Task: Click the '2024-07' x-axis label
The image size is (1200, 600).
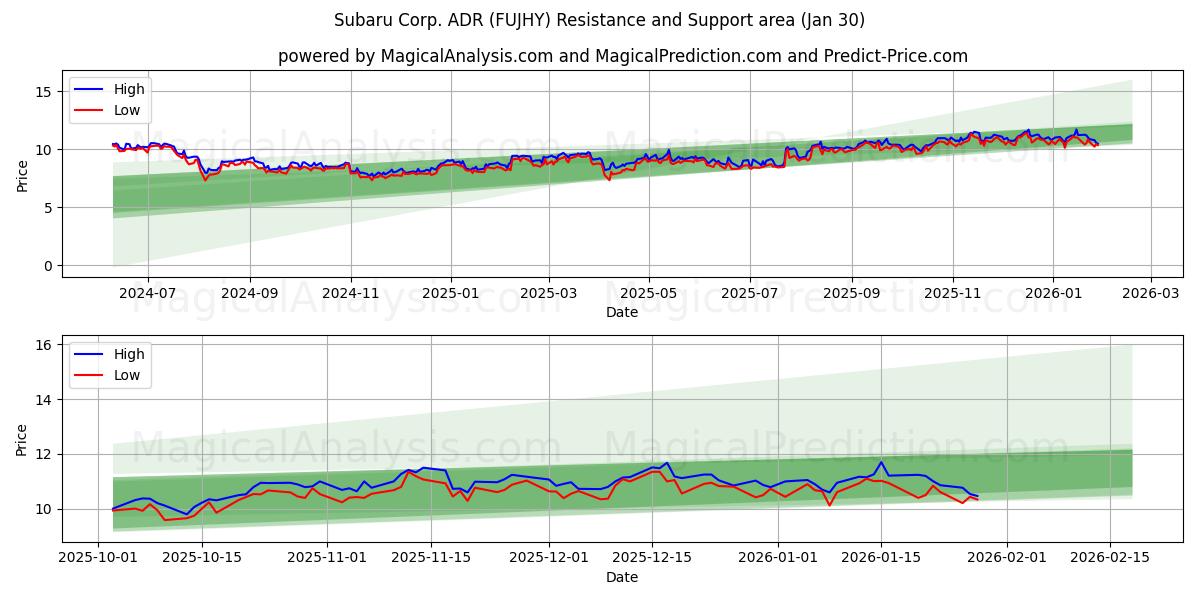Action: (x=148, y=293)
